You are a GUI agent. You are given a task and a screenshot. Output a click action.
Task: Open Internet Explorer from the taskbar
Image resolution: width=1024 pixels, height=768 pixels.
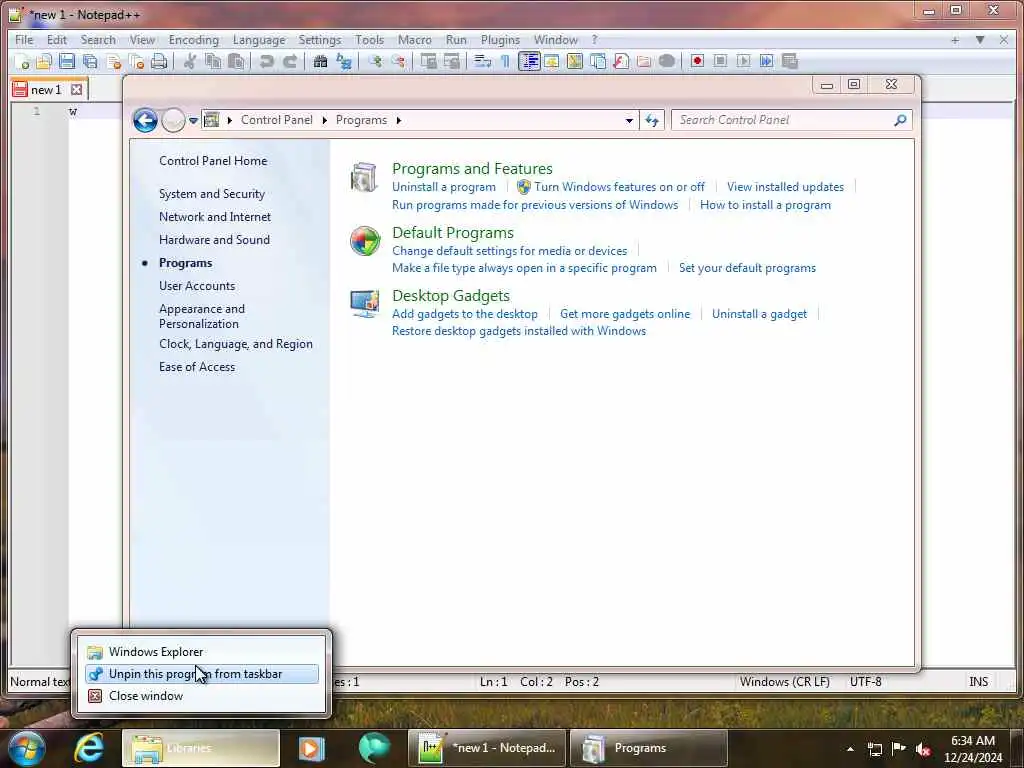pyautogui.click(x=89, y=748)
